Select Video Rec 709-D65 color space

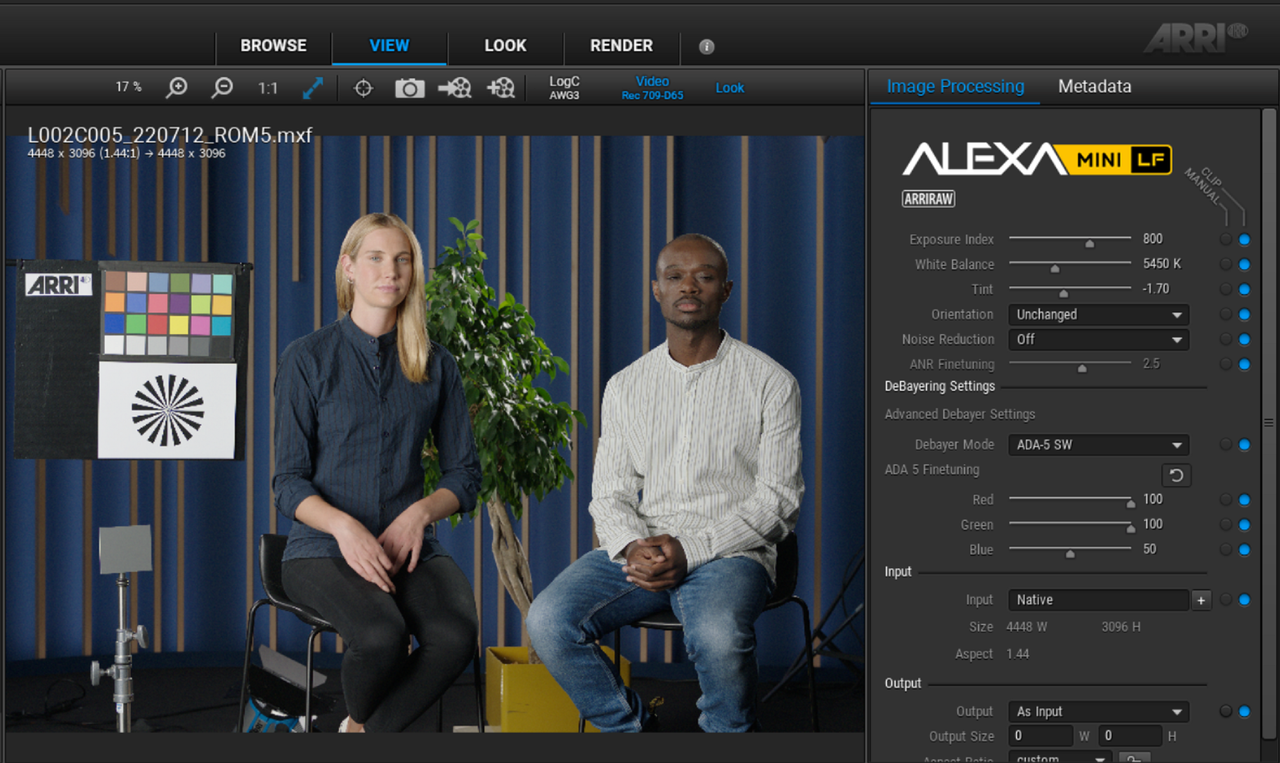pyautogui.click(x=652, y=88)
